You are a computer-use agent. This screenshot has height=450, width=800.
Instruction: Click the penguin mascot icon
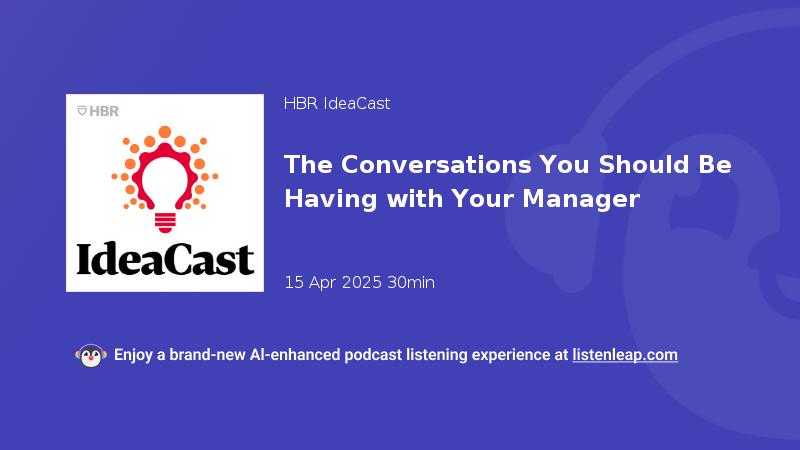tap(91, 356)
